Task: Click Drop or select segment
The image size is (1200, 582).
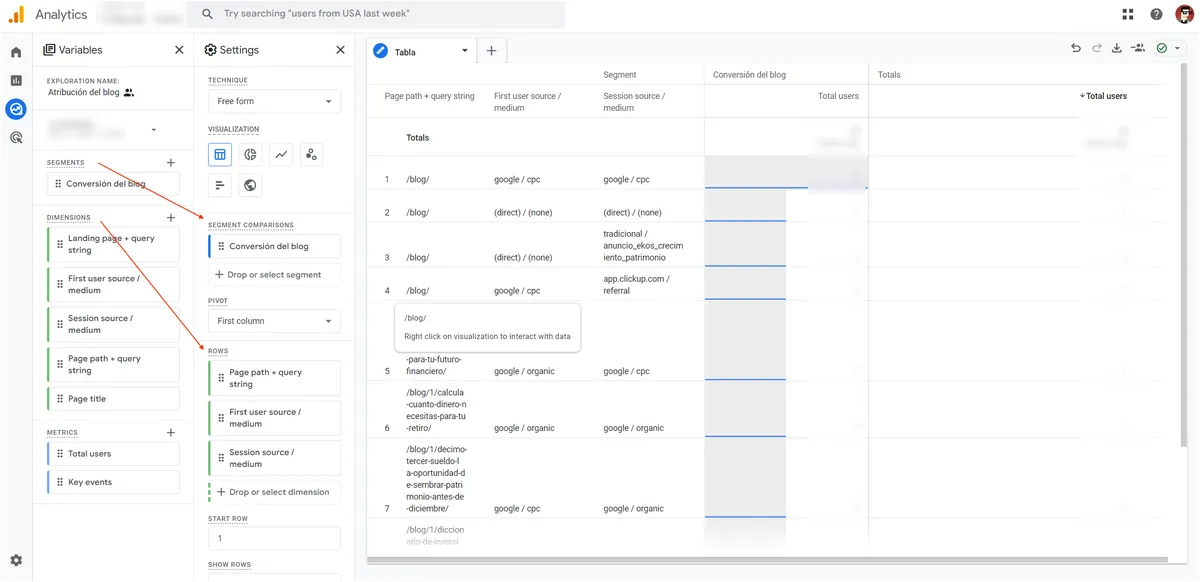Action: coord(274,275)
